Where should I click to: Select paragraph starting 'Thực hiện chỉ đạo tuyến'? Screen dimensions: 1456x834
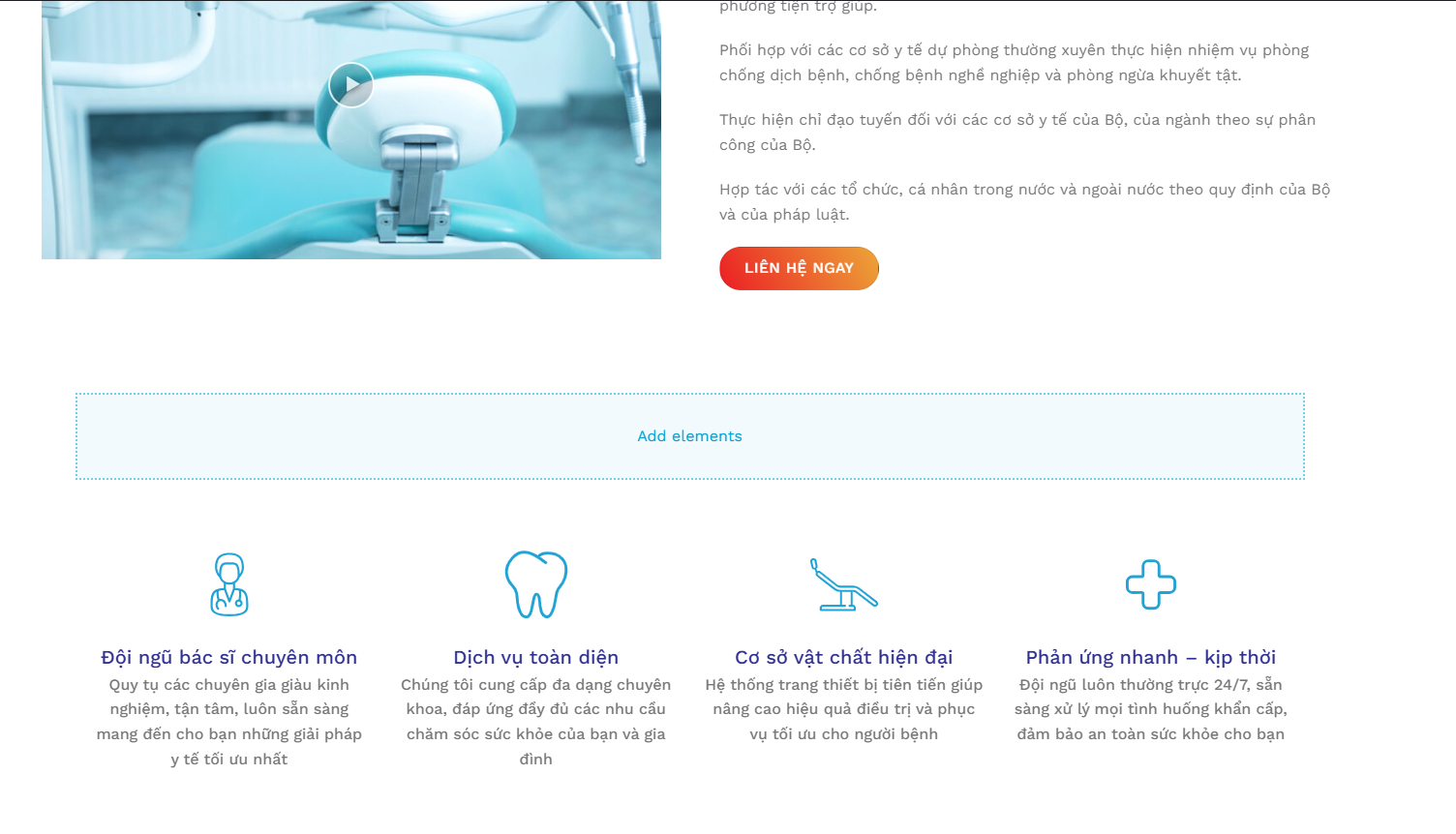click(1017, 133)
